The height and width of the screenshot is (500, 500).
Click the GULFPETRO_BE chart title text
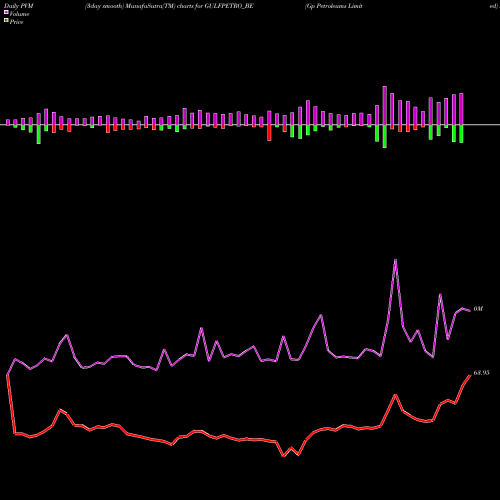click(169, 6)
